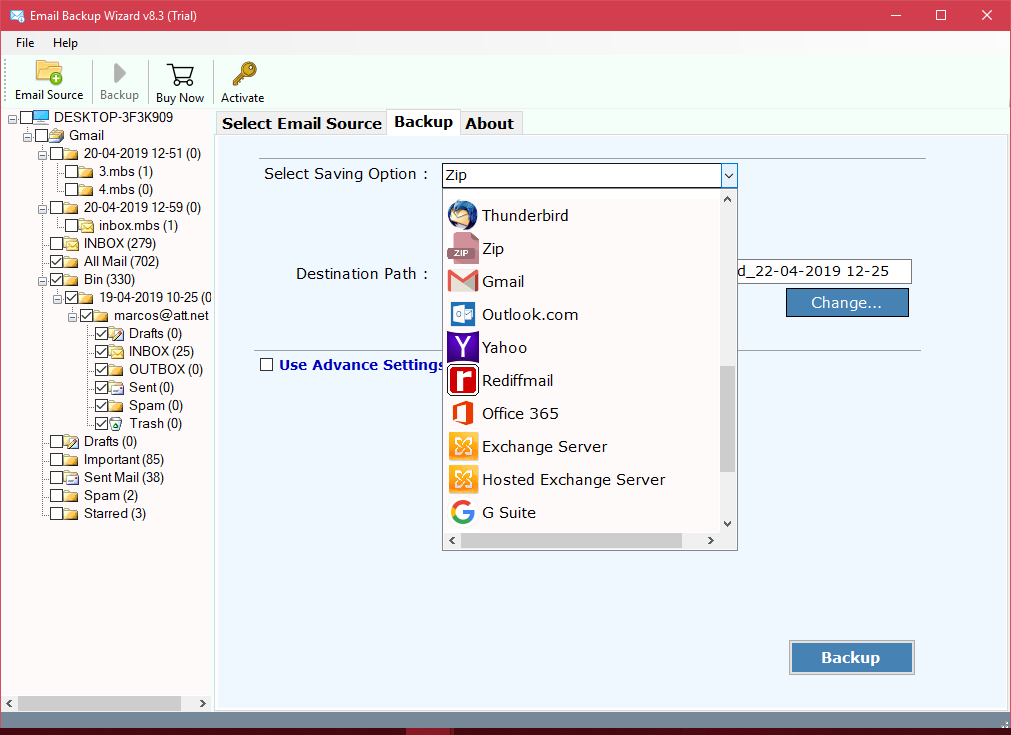Click the saving options list horizontal scrollbar thumb
The width and height of the screenshot is (1011, 735).
pyautogui.click(x=571, y=540)
